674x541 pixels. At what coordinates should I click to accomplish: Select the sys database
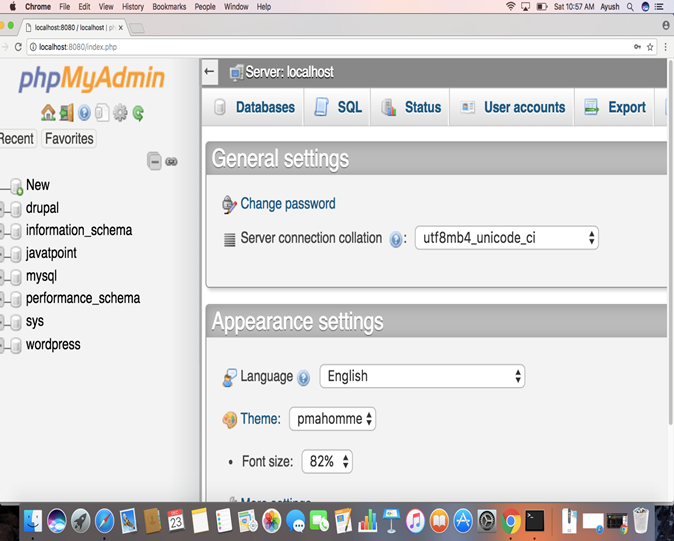[35, 321]
